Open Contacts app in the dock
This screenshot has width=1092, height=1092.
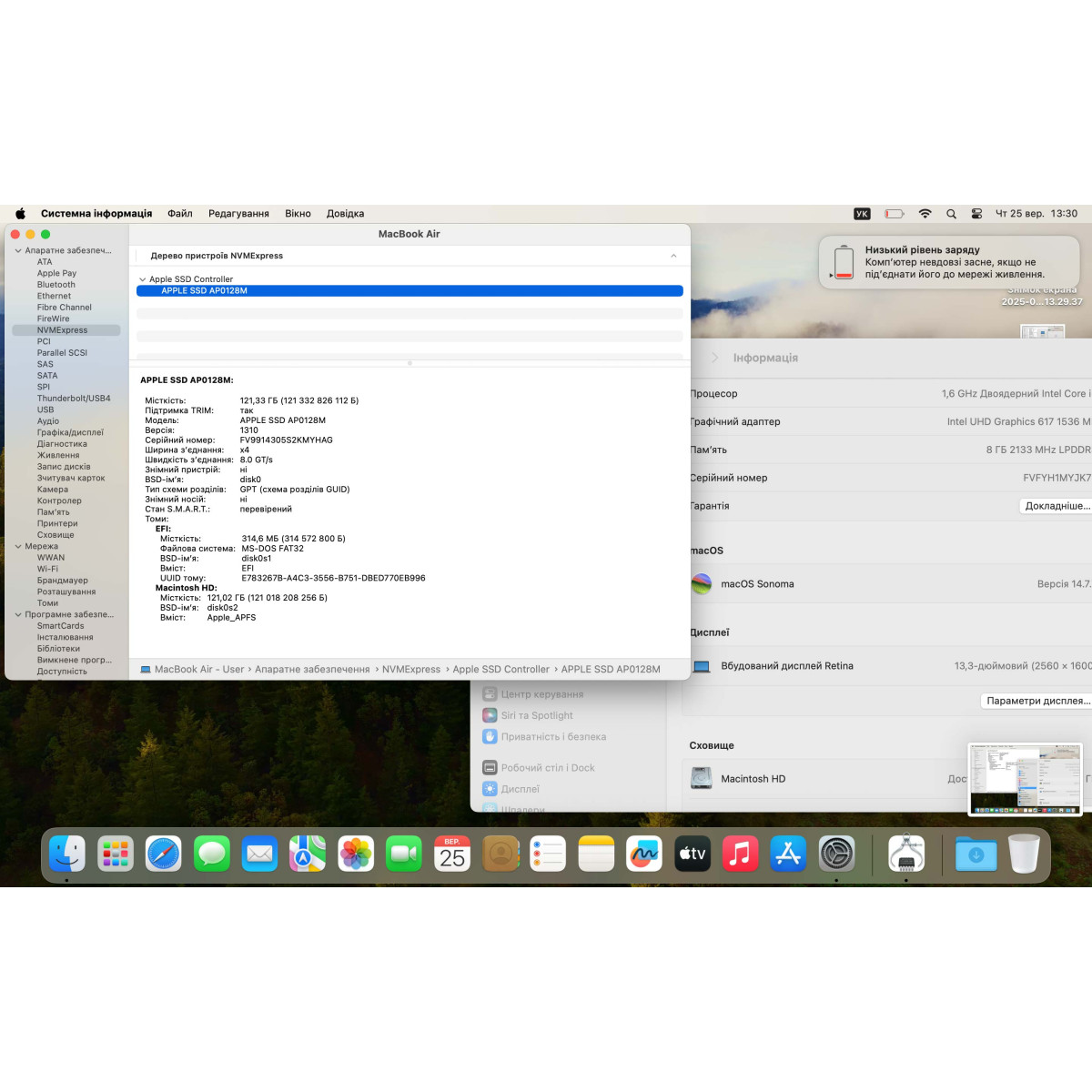pyautogui.click(x=500, y=854)
